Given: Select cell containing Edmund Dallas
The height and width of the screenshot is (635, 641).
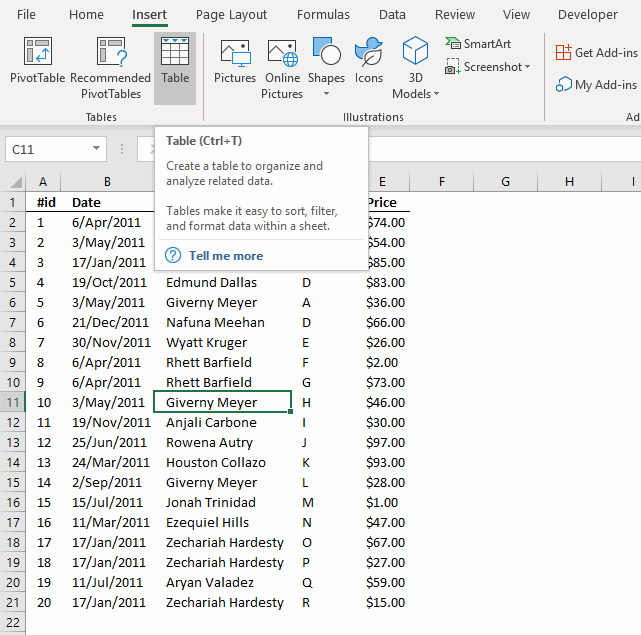Looking at the screenshot, I should pos(211,283).
